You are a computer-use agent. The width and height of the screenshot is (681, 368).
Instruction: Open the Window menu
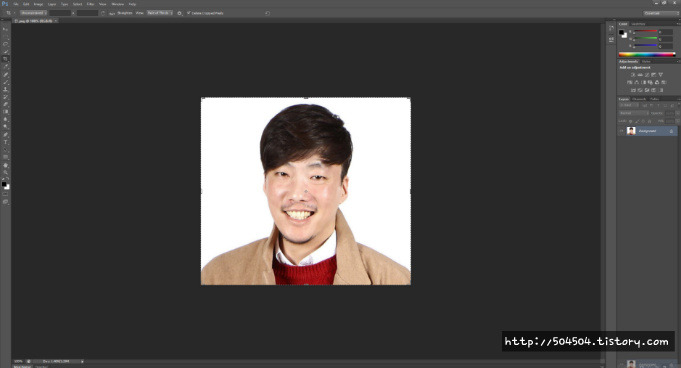tap(118, 4)
